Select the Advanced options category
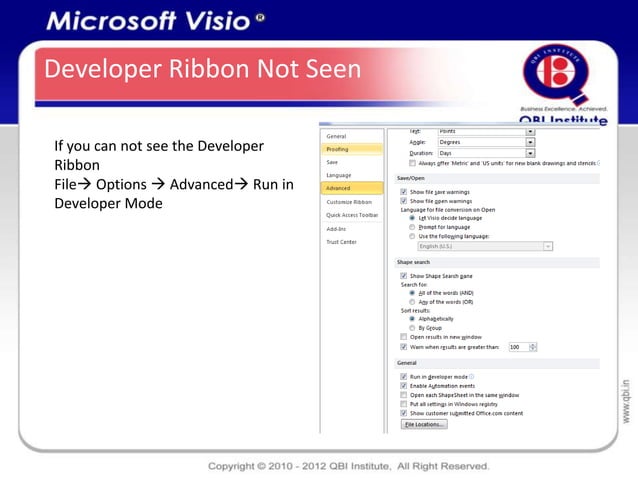Screen dimensions: 638x478 [352, 188]
